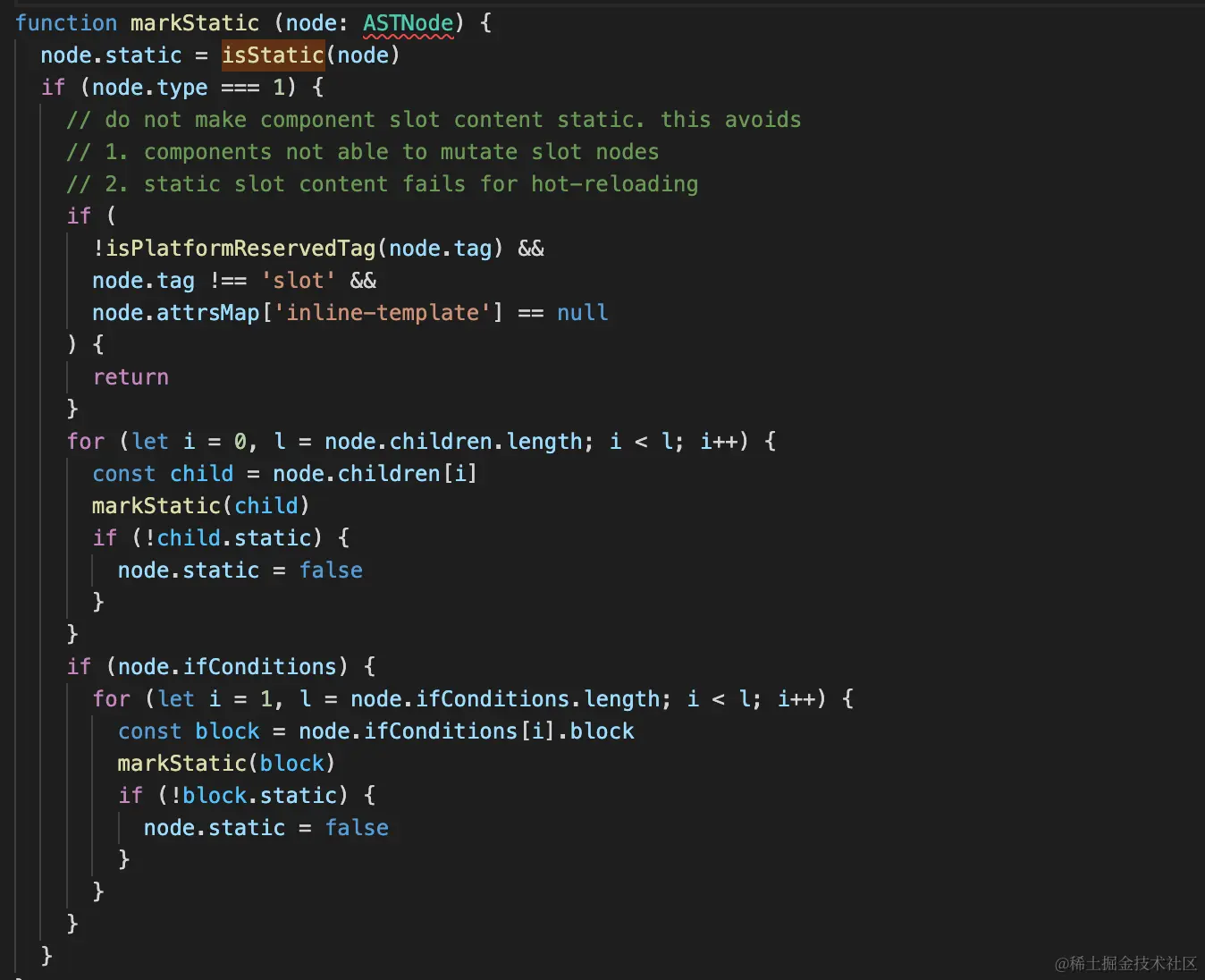Click the 'function' keyword on the first line
This screenshot has height=980, width=1205.
66,22
